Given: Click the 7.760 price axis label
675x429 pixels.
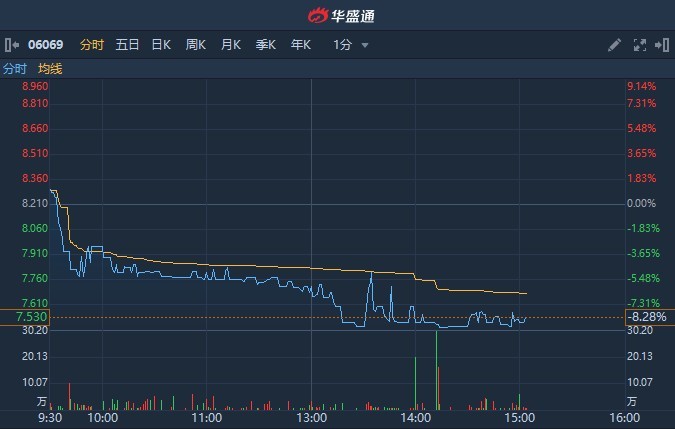Looking at the screenshot, I should [35, 278].
